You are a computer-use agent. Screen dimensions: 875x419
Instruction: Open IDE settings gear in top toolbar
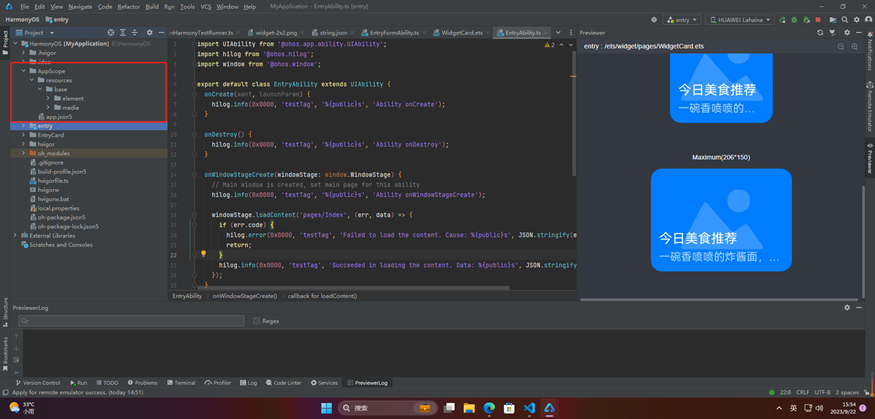point(857,20)
